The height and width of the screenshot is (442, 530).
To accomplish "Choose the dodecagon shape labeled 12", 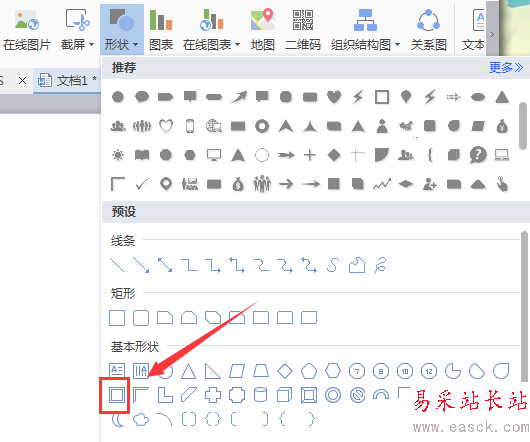I will 429,371.
